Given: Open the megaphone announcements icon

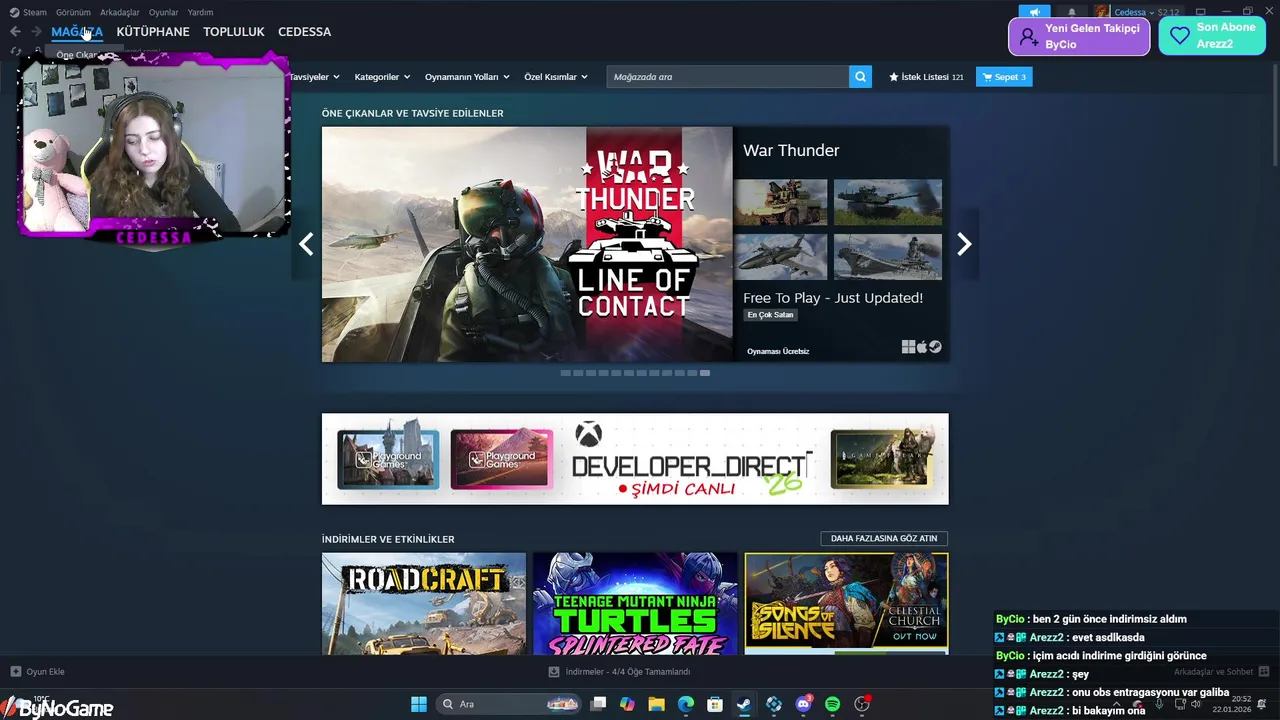Looking at the screenshot, I should pyautogui.click(x=1035, y=12).
